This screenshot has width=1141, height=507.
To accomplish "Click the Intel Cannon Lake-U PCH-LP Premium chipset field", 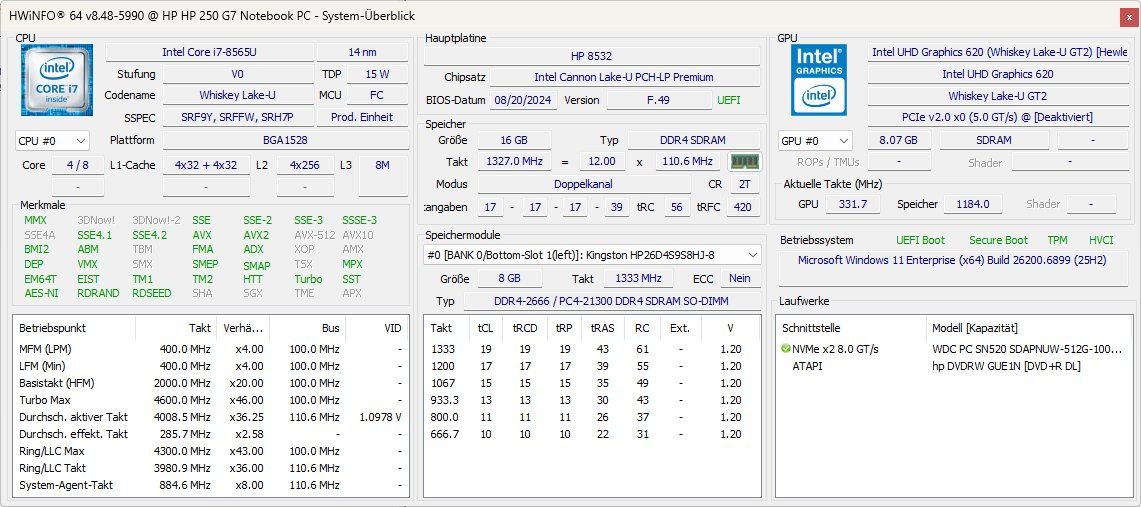I will (x=624, y=77).
